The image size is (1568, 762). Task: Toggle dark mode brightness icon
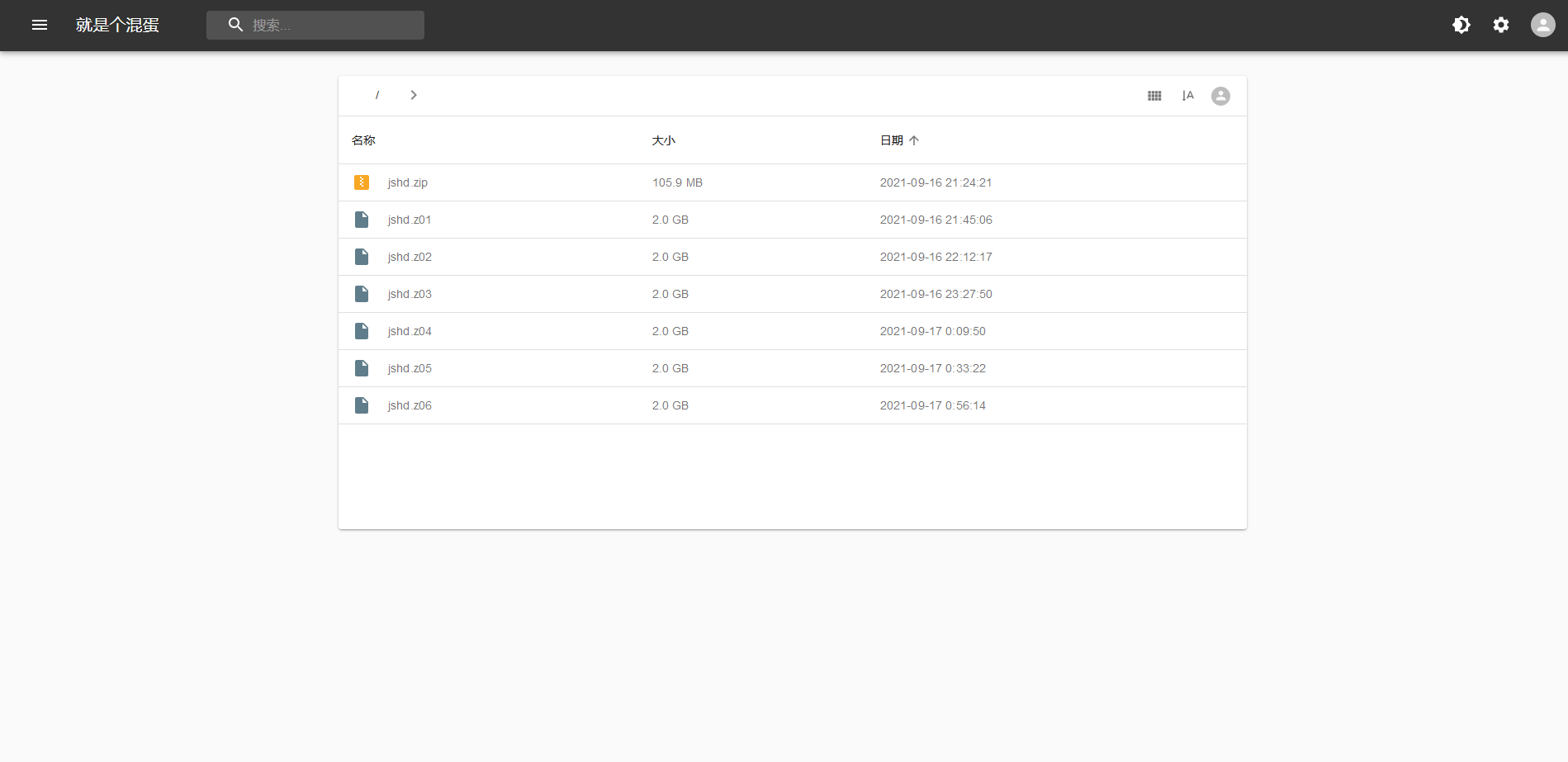(x=1461, y=25)
